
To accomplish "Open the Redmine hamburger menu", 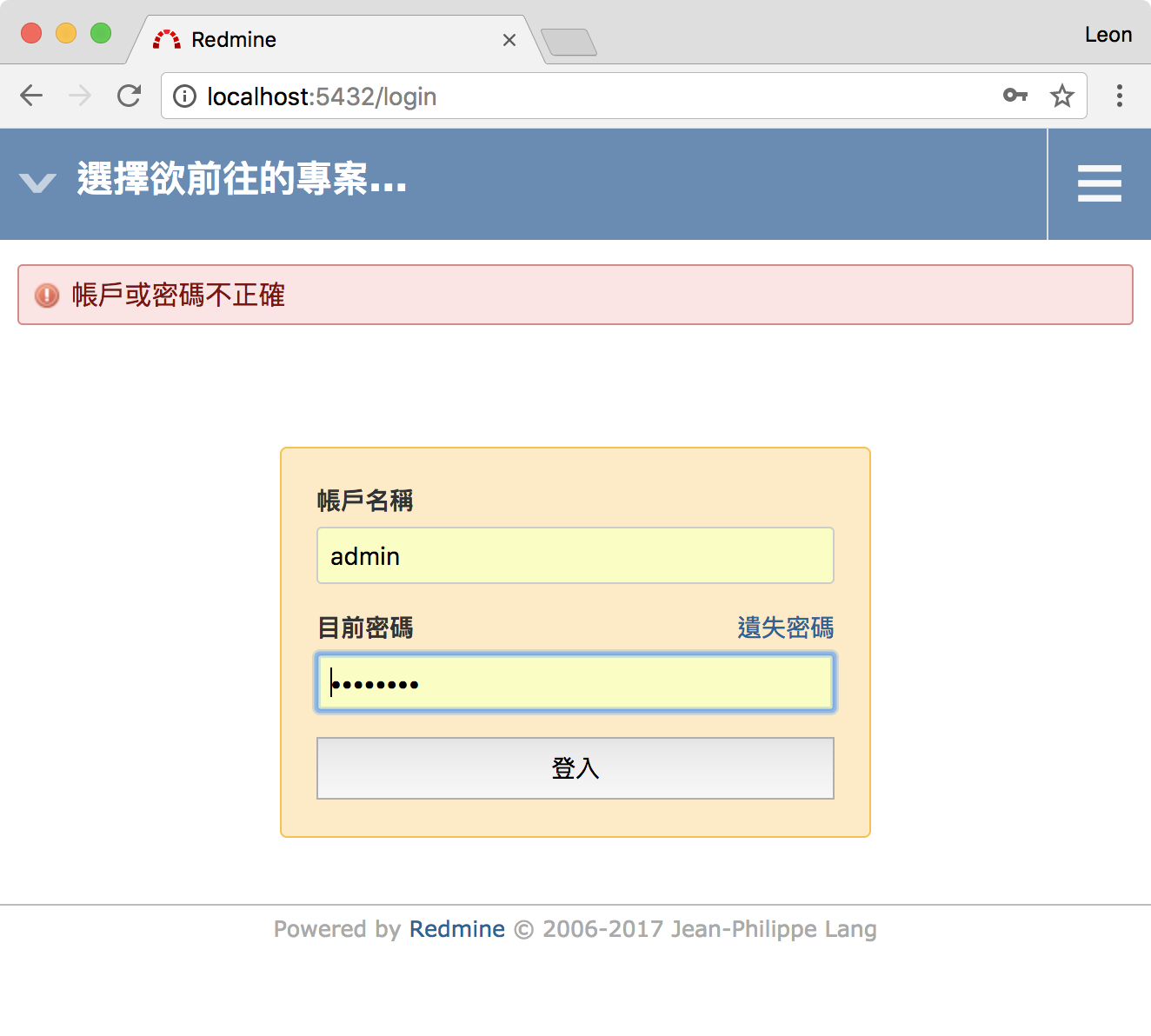I will tap(1100, 183).
